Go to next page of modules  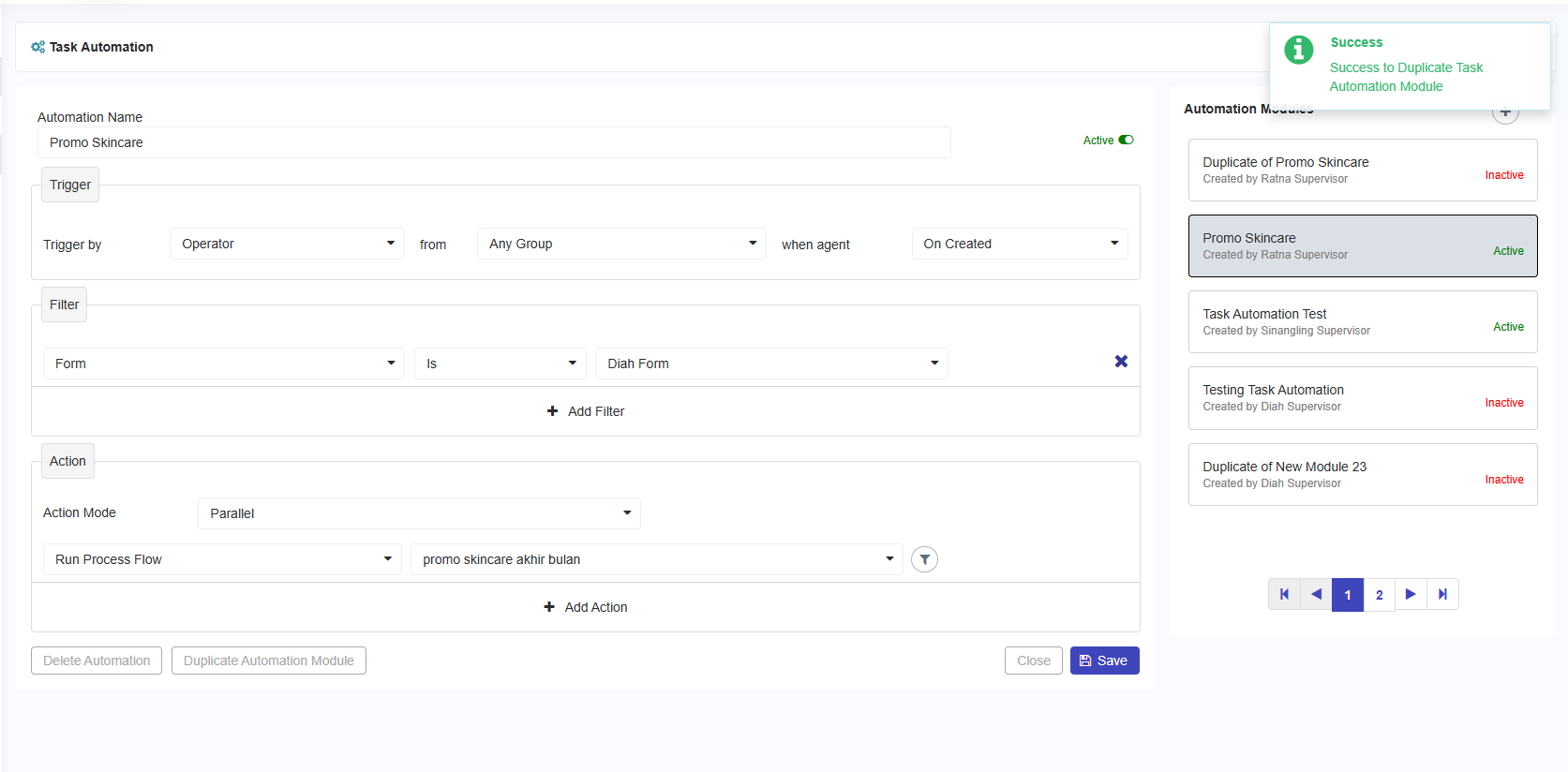coord(1411,594)
